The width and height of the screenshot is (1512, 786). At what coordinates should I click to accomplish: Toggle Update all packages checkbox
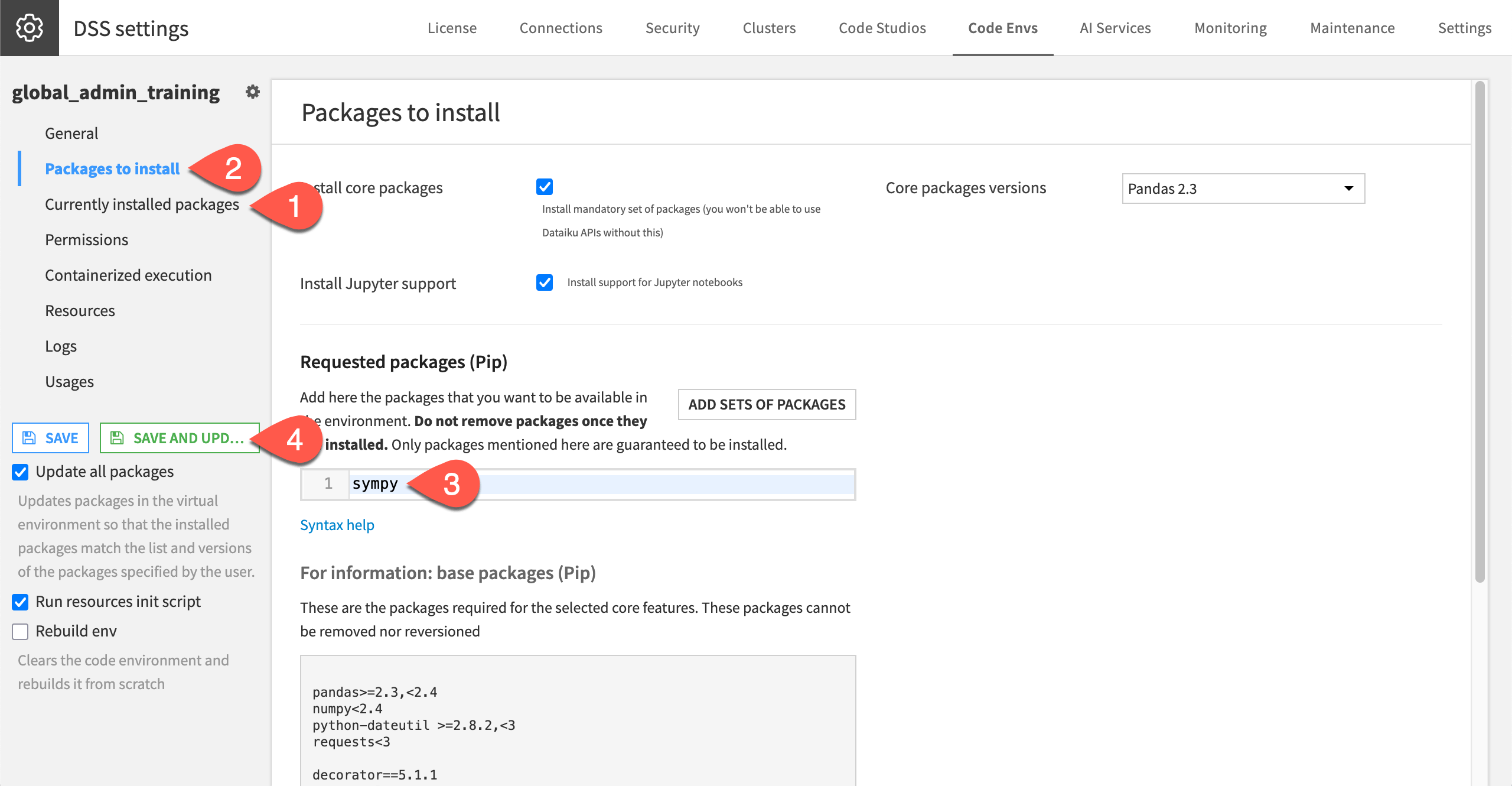[x=20, y=472]
